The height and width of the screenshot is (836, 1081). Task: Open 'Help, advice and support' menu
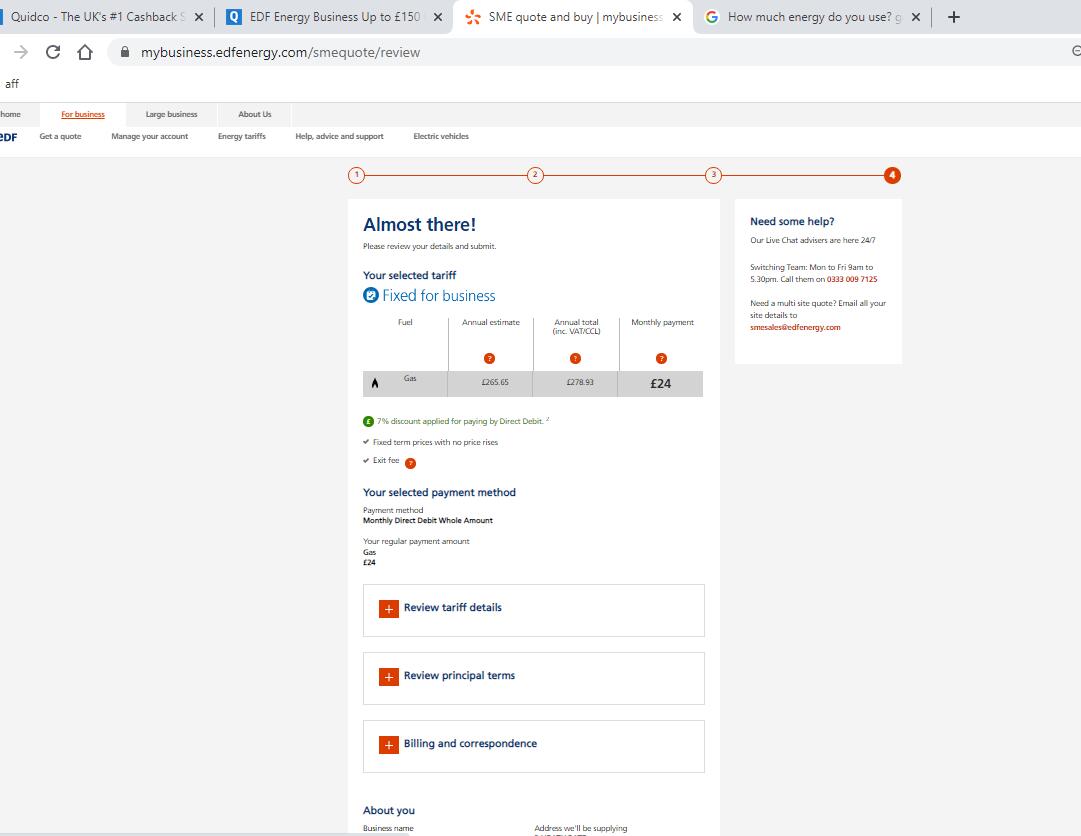pos(339,136)
